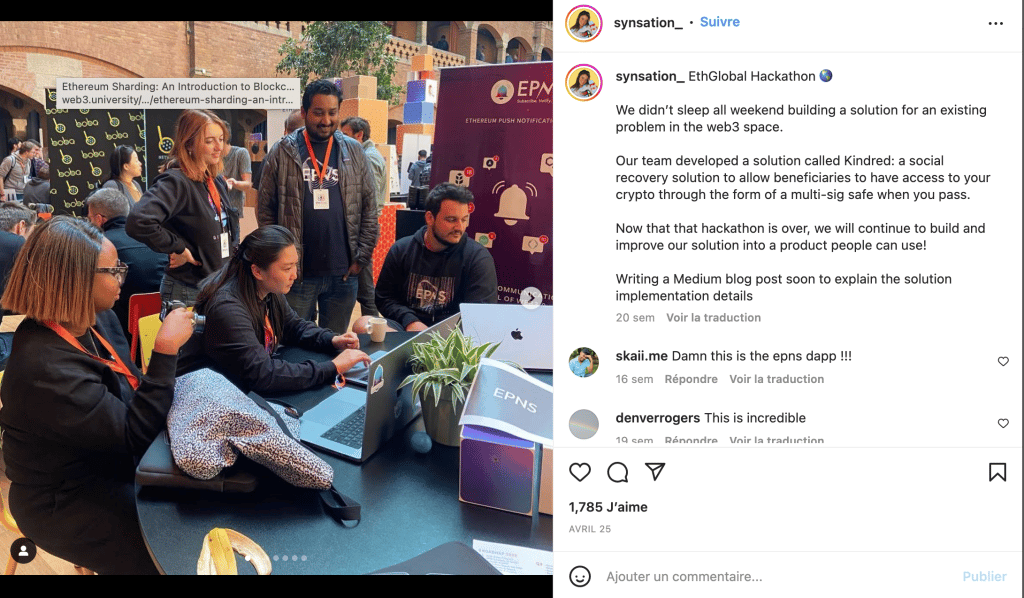Like denverrogers' comment

tap(1003, 423)
